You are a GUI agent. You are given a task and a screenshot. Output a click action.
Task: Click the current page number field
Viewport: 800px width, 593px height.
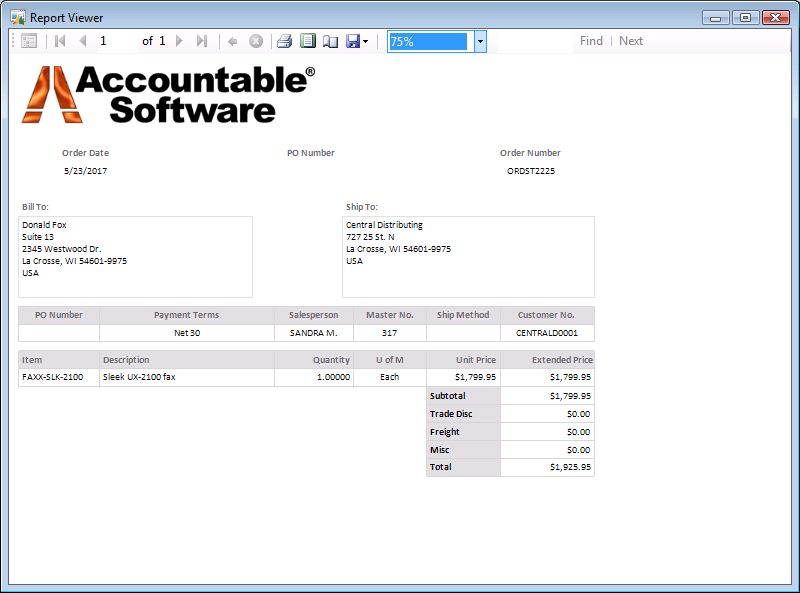[x=116, y=41]
